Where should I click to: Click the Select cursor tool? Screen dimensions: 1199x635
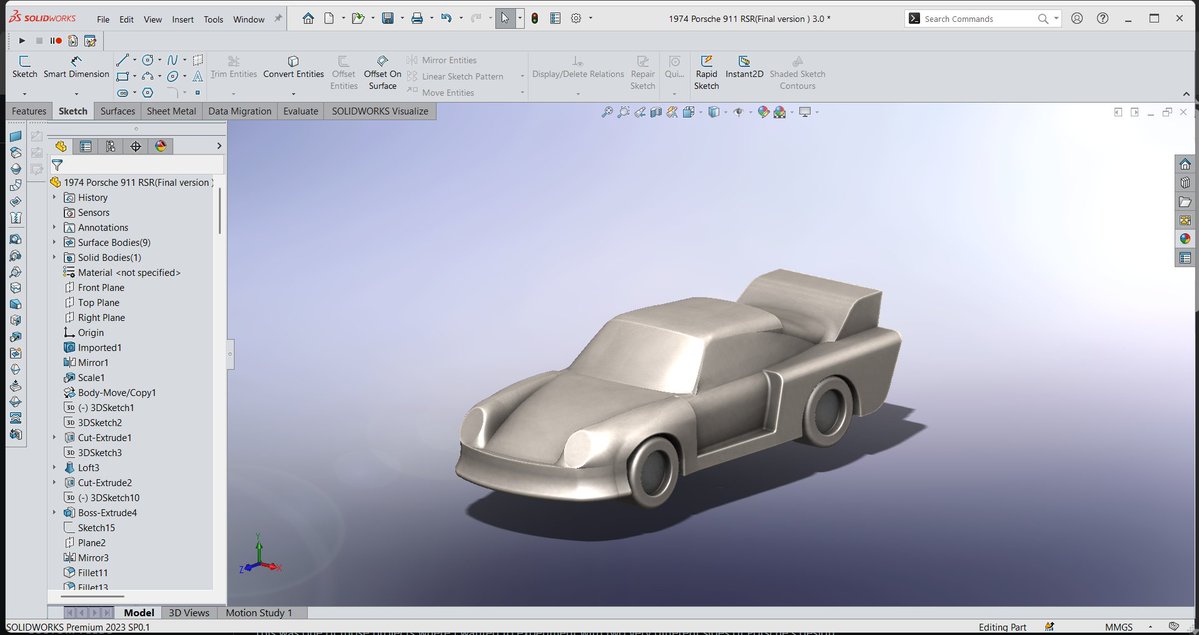pyautogui.click(x=505, y=18)
